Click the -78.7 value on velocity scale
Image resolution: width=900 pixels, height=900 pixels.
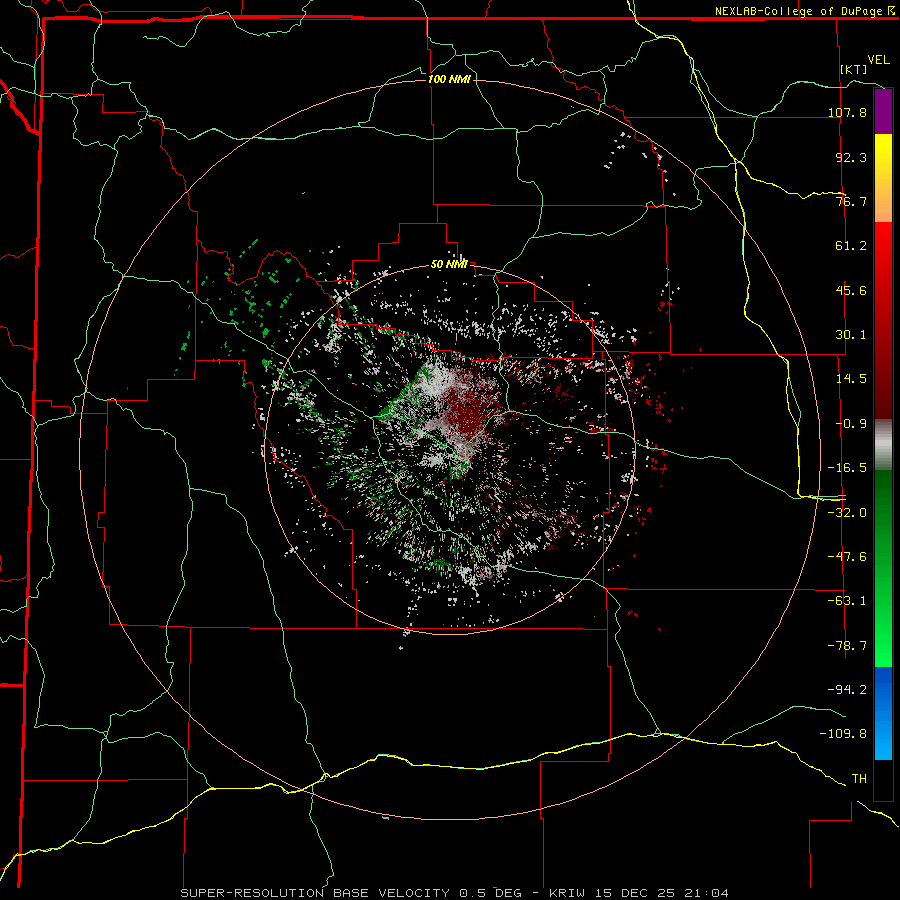click(x=847, y=645)
